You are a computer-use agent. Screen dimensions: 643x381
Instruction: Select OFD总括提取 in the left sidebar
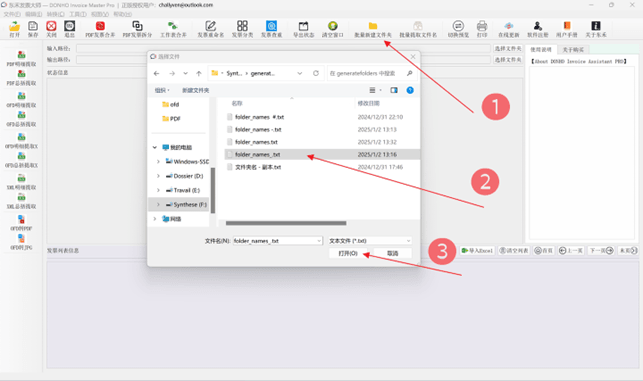click(21, 119)
